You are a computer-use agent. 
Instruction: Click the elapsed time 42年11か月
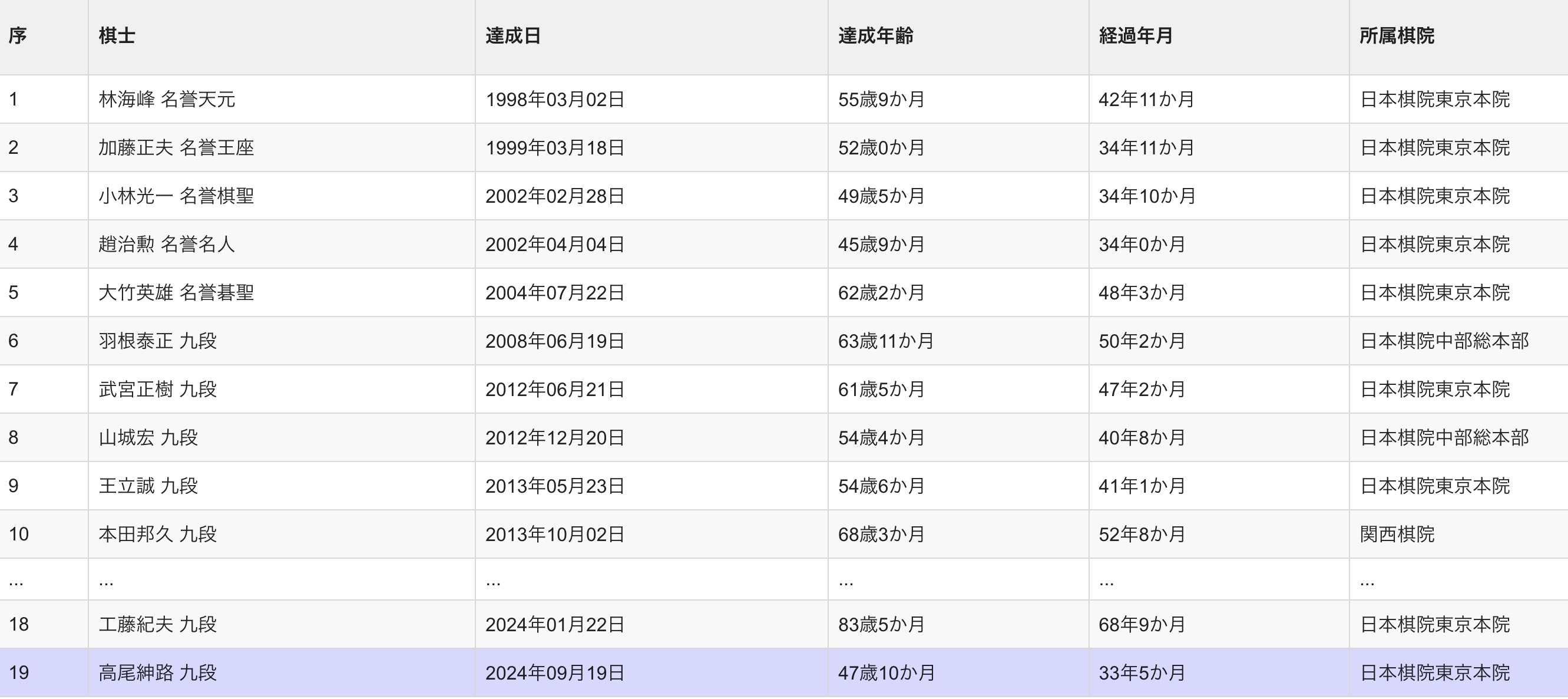tap(1147, 99)
